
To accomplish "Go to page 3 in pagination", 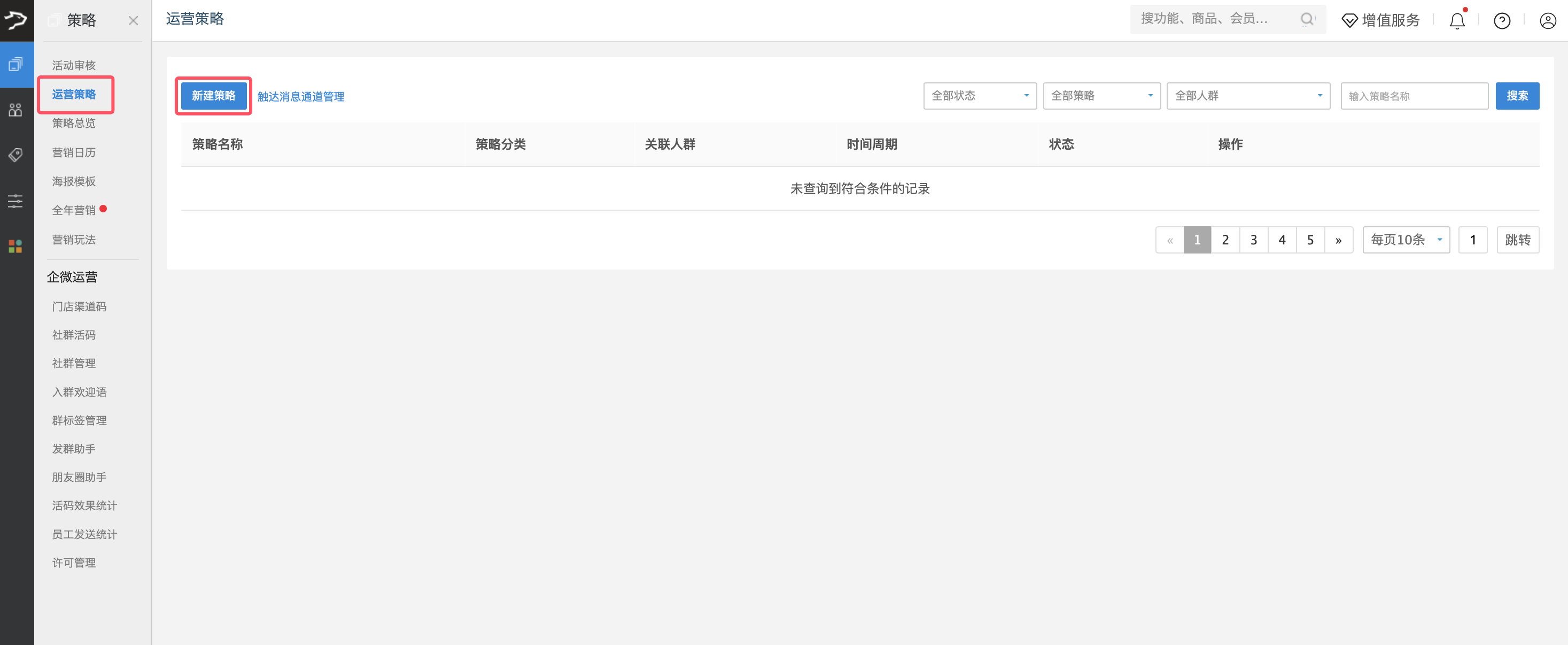I will click(x=1253, y=240).
